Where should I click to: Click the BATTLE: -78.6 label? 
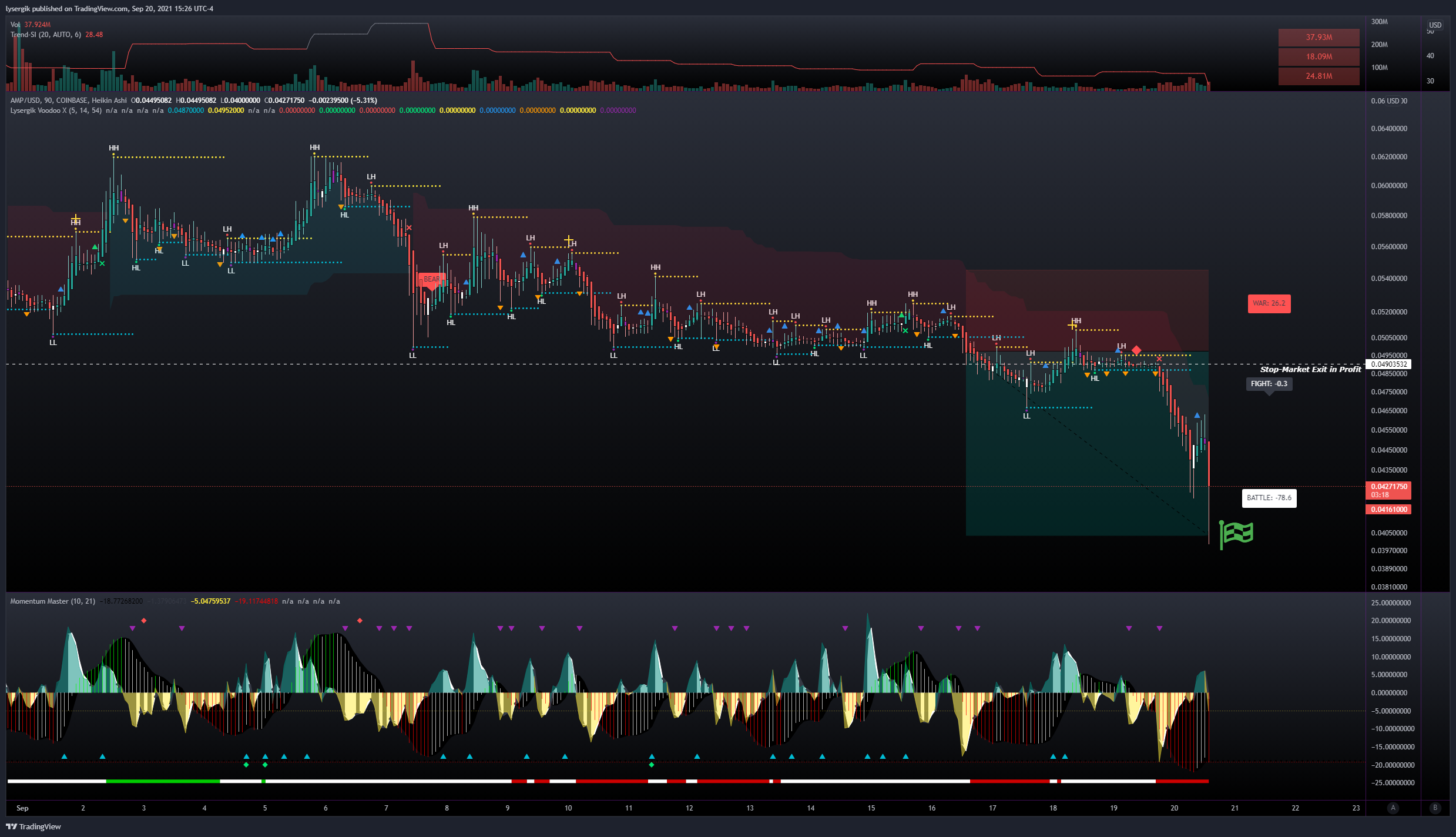(x=1269, y=498)
